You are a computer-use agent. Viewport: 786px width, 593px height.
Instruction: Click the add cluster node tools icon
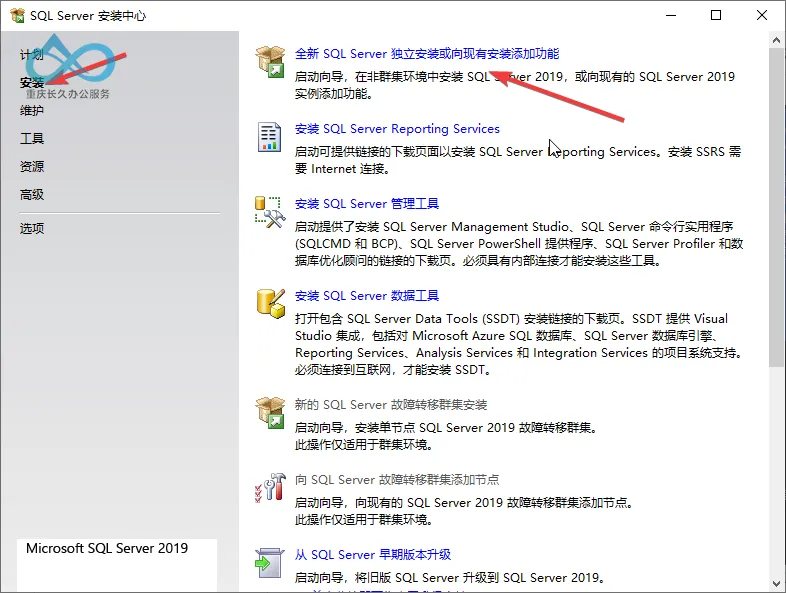tap(270, 487)
